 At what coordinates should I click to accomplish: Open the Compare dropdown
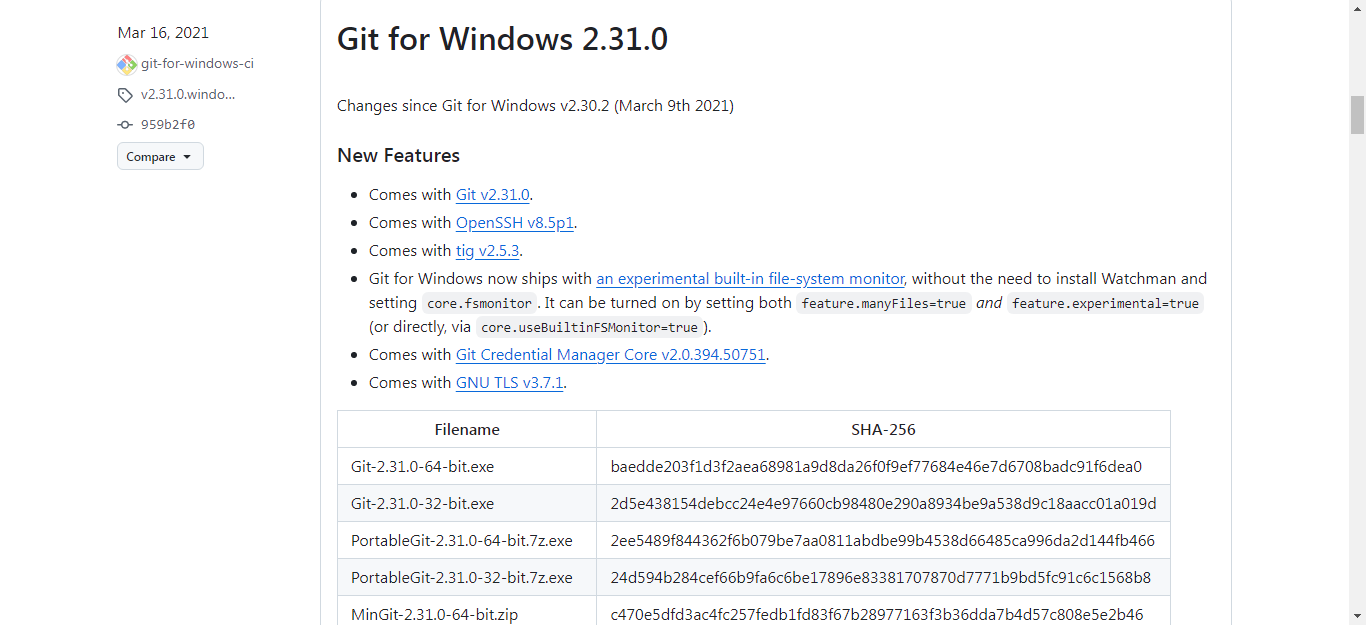160,156
